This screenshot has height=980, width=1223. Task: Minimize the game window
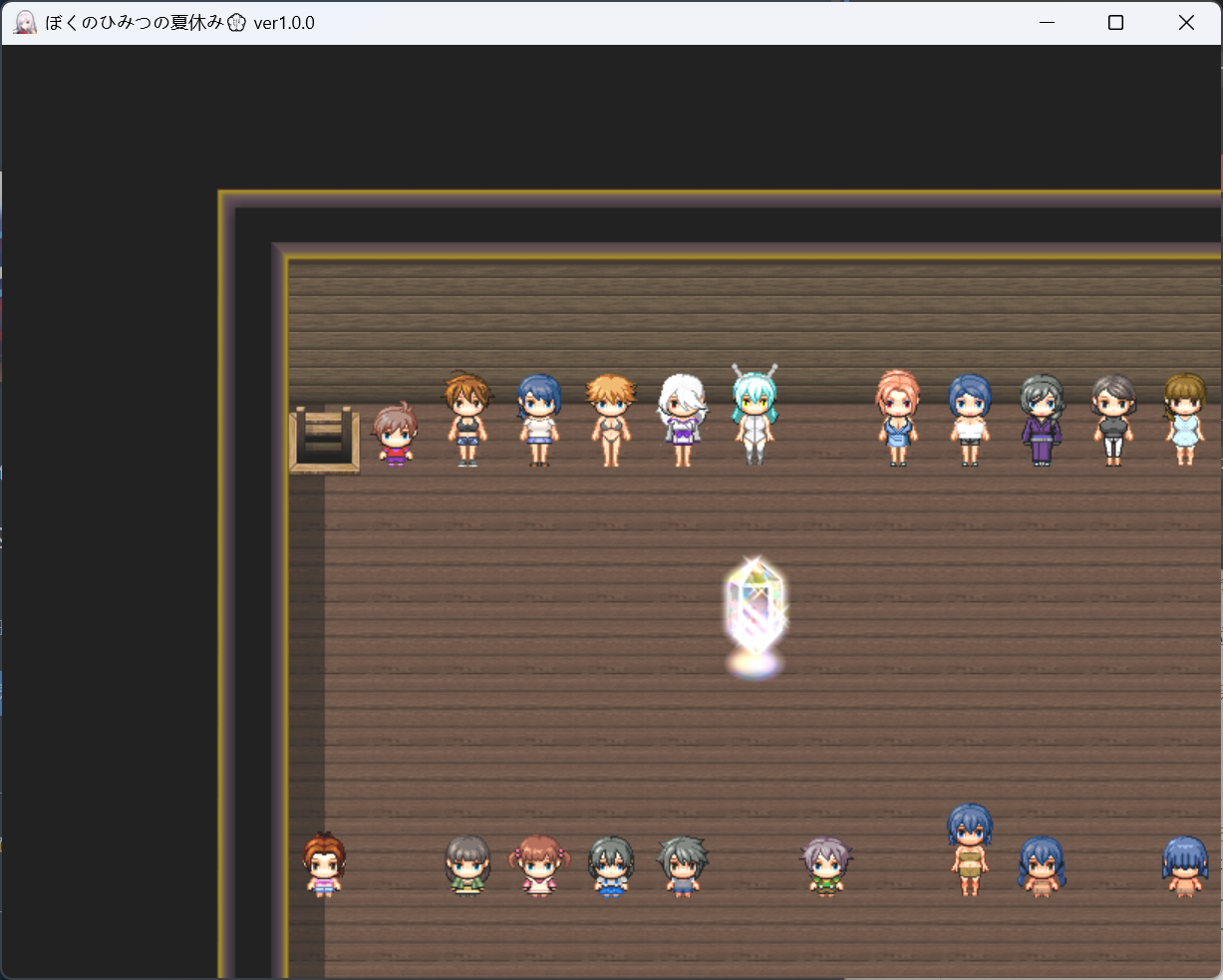click(x=1047, y=22)
